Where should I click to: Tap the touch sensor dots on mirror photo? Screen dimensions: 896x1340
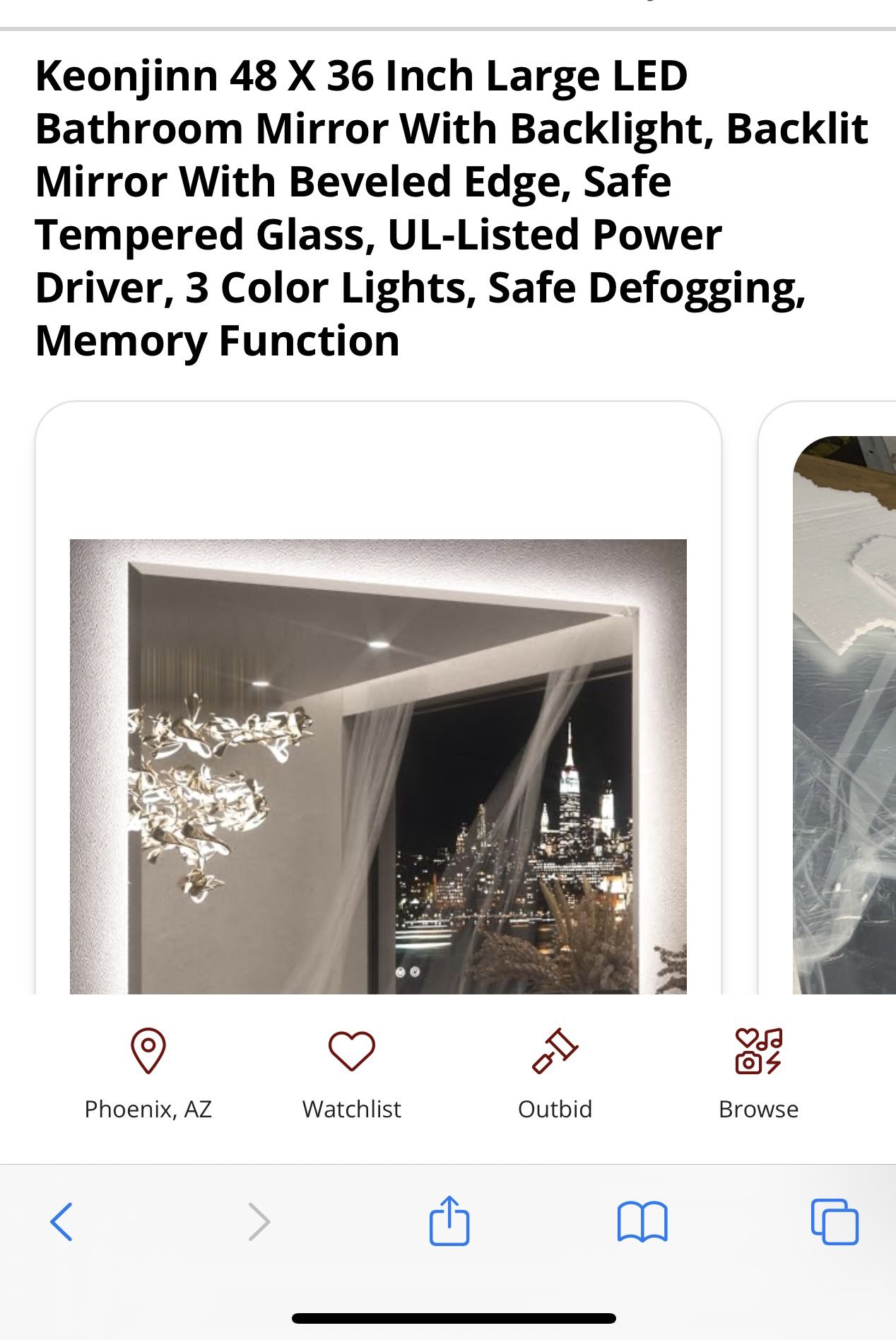pyautogui.click(x=408, y=972)
